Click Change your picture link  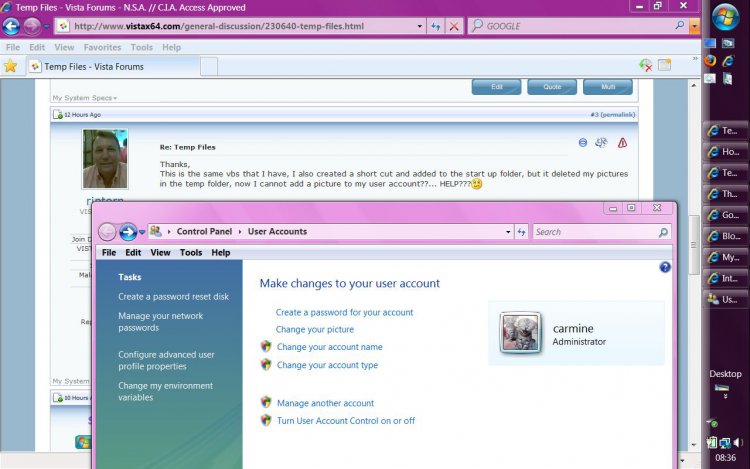point(315,329)
